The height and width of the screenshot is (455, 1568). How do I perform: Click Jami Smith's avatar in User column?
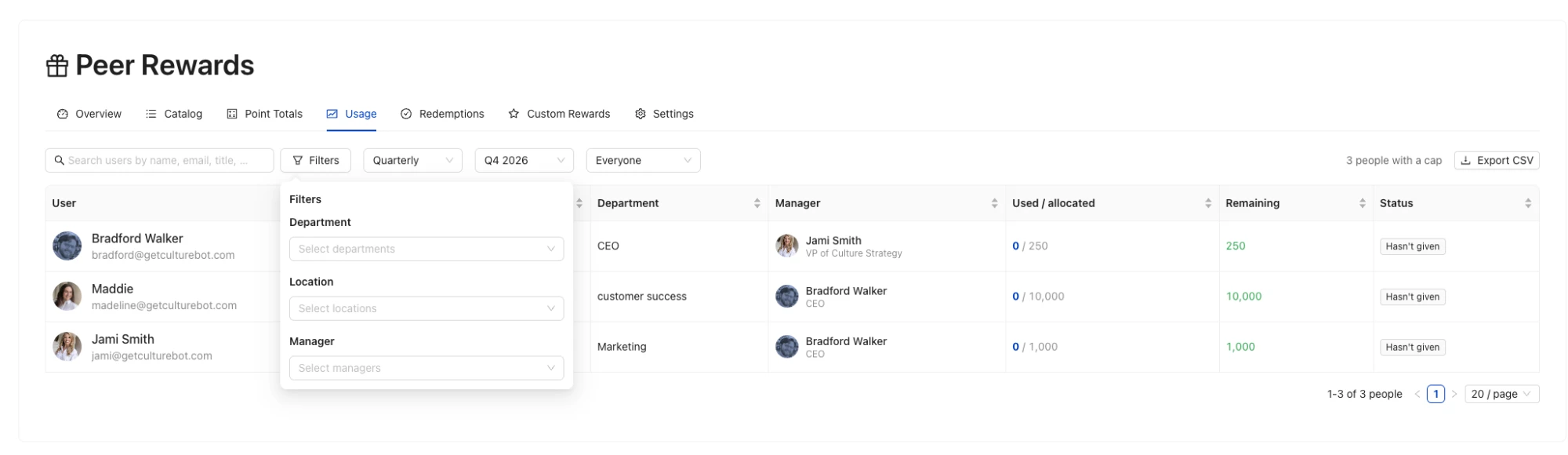pyautogui.click(x=67, y=347)
